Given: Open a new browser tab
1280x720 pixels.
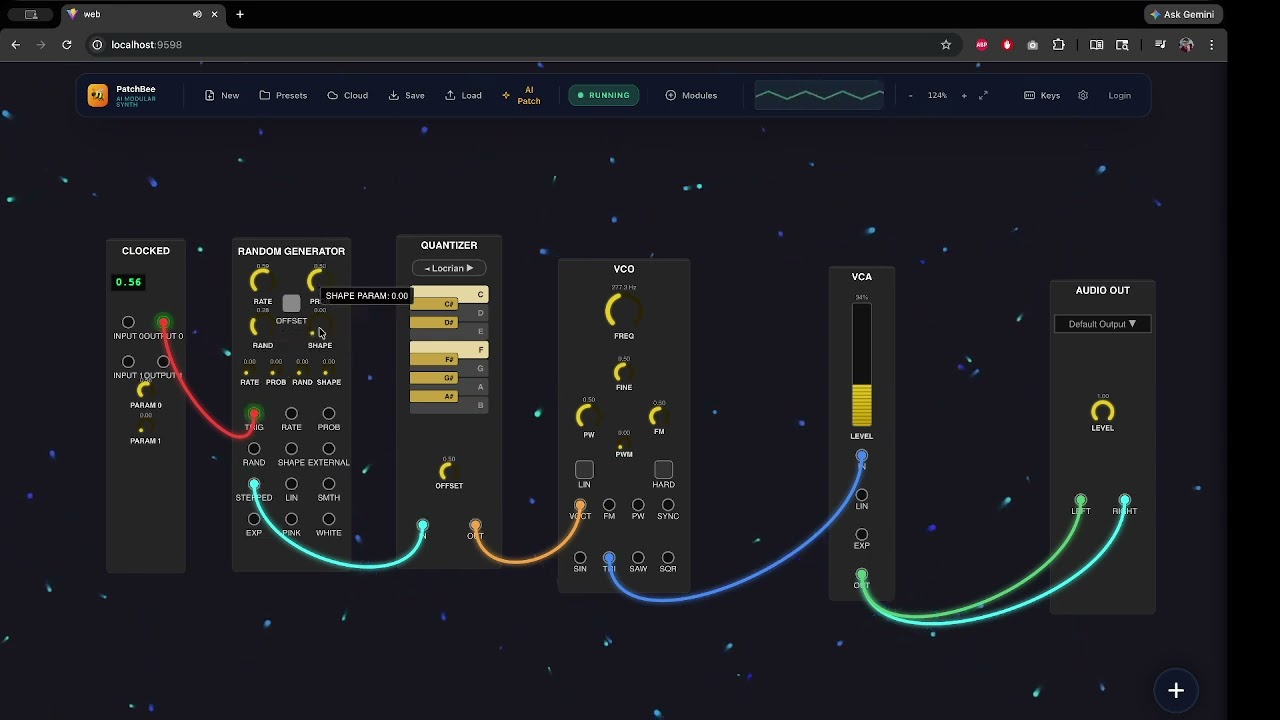Looking at the screenshot, I should 240,14.
